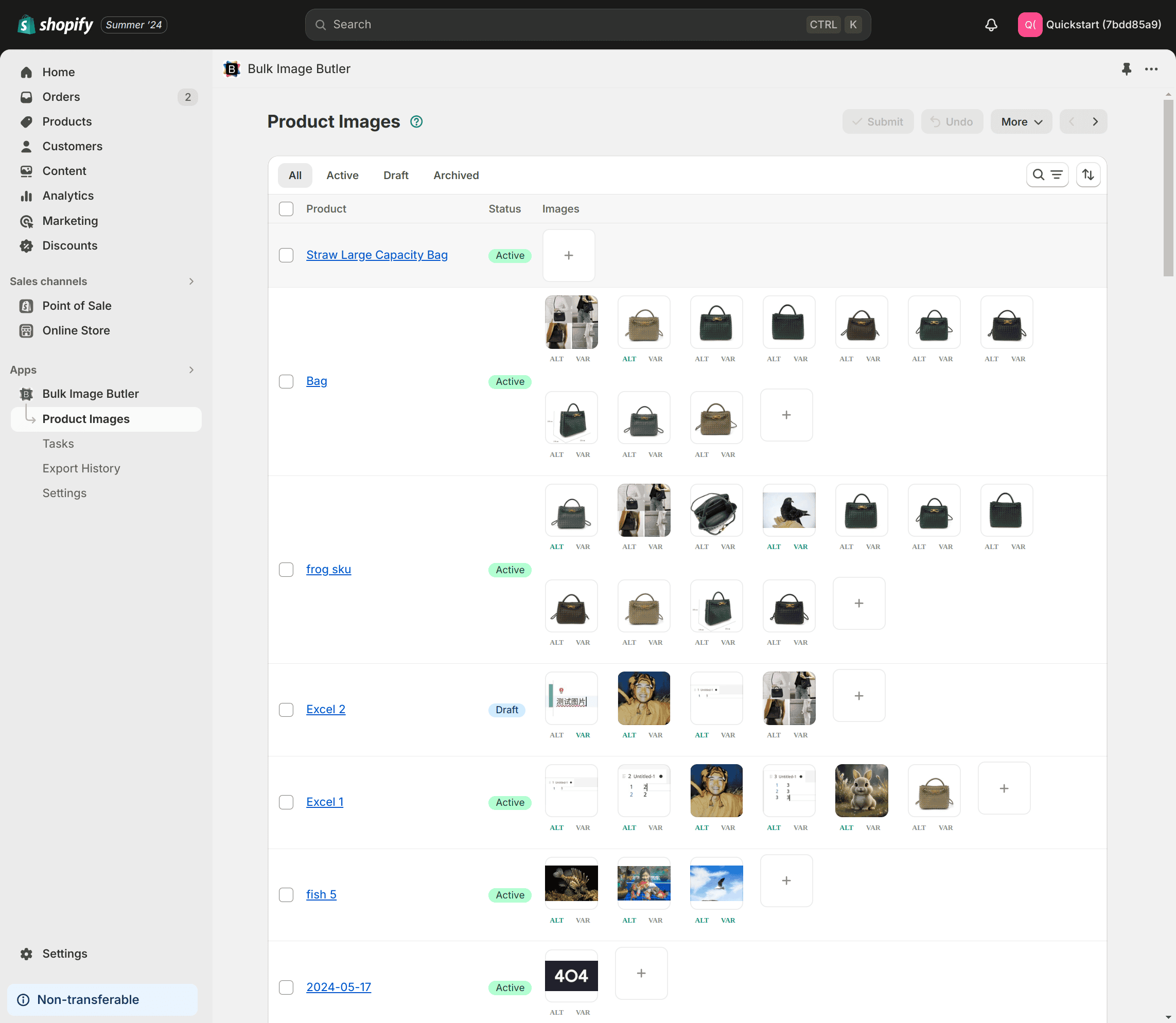This screenshot has height=1023, width=1176.
Task: Check the frog.sku product checkbox
Action: (x=286, y=569)
